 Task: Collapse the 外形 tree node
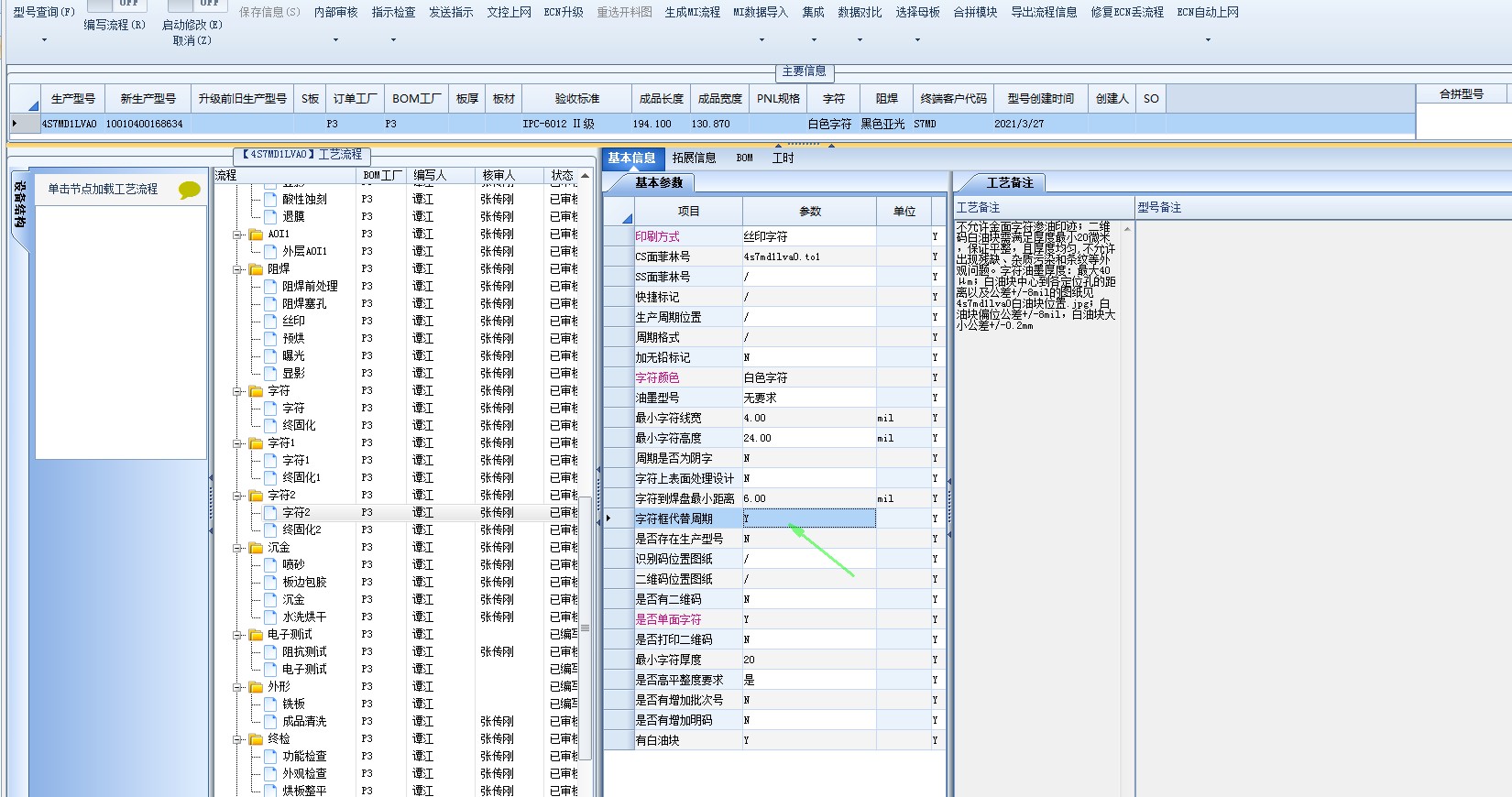(x=237, y=687)
